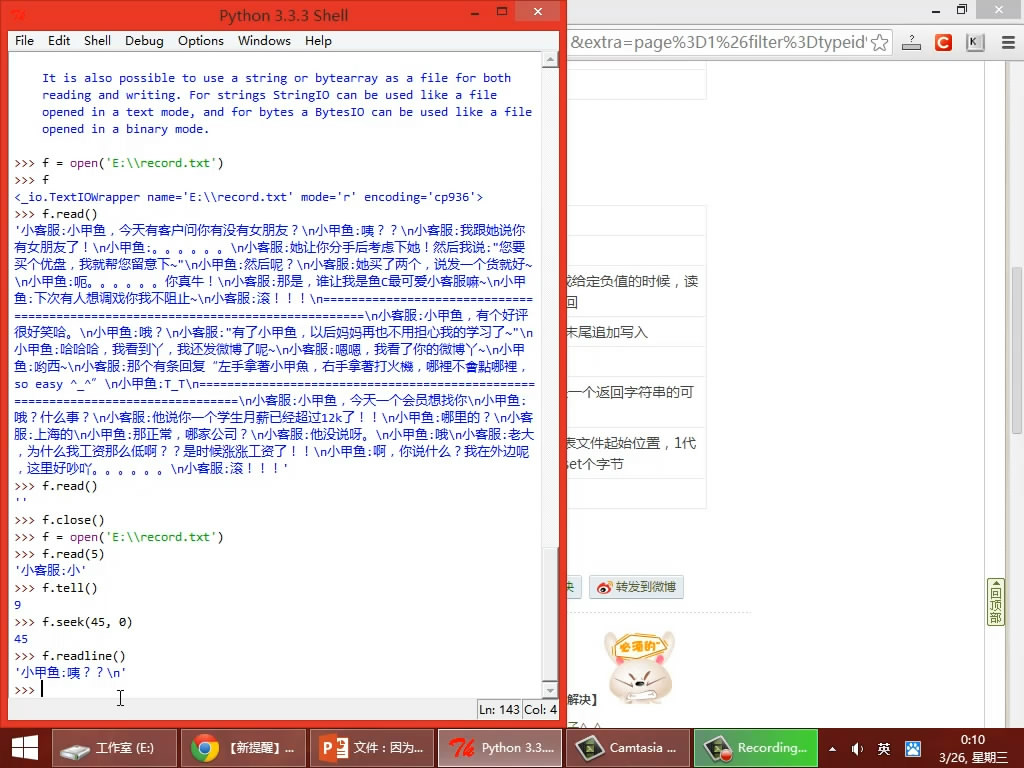Click the Chrome bookmark star icon

pyautogui.click(x=879, y=43)
